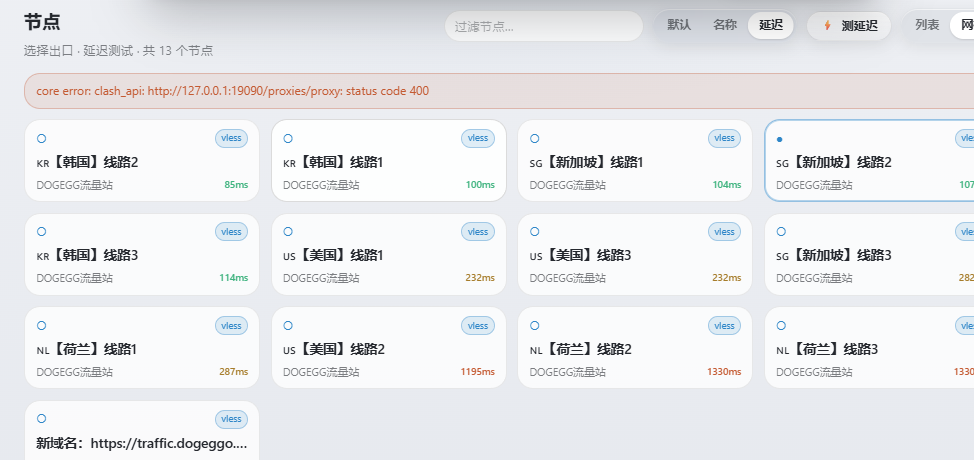
Task: Run latency test with 测延迟 button
Action: [849, 26]
